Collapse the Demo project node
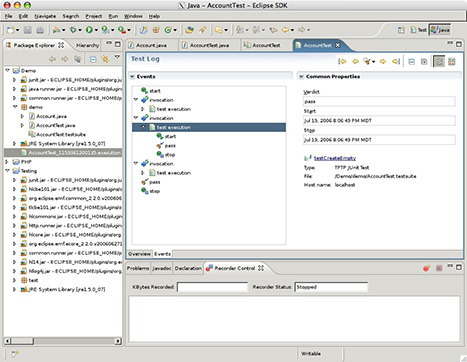 click(x=7, y=70)
